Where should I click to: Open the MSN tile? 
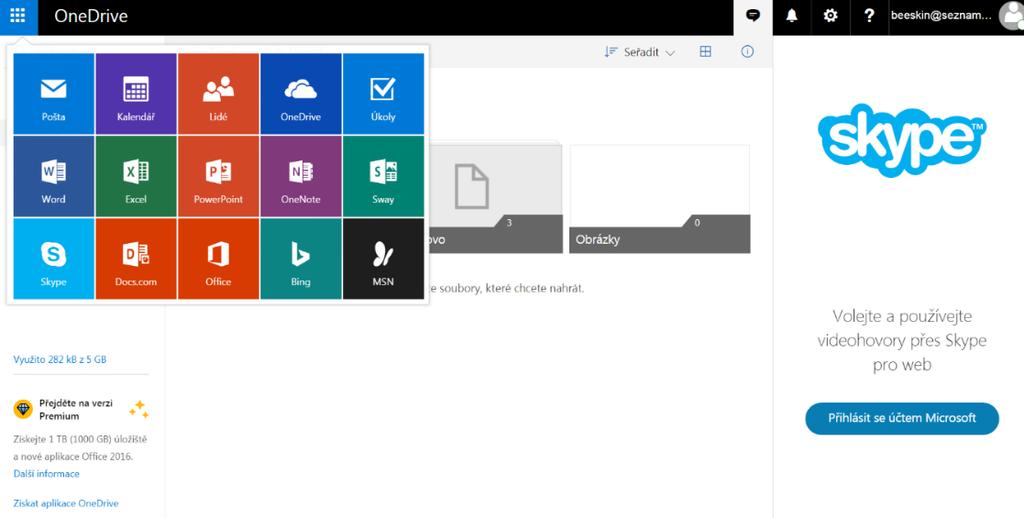tap(383, 259)
